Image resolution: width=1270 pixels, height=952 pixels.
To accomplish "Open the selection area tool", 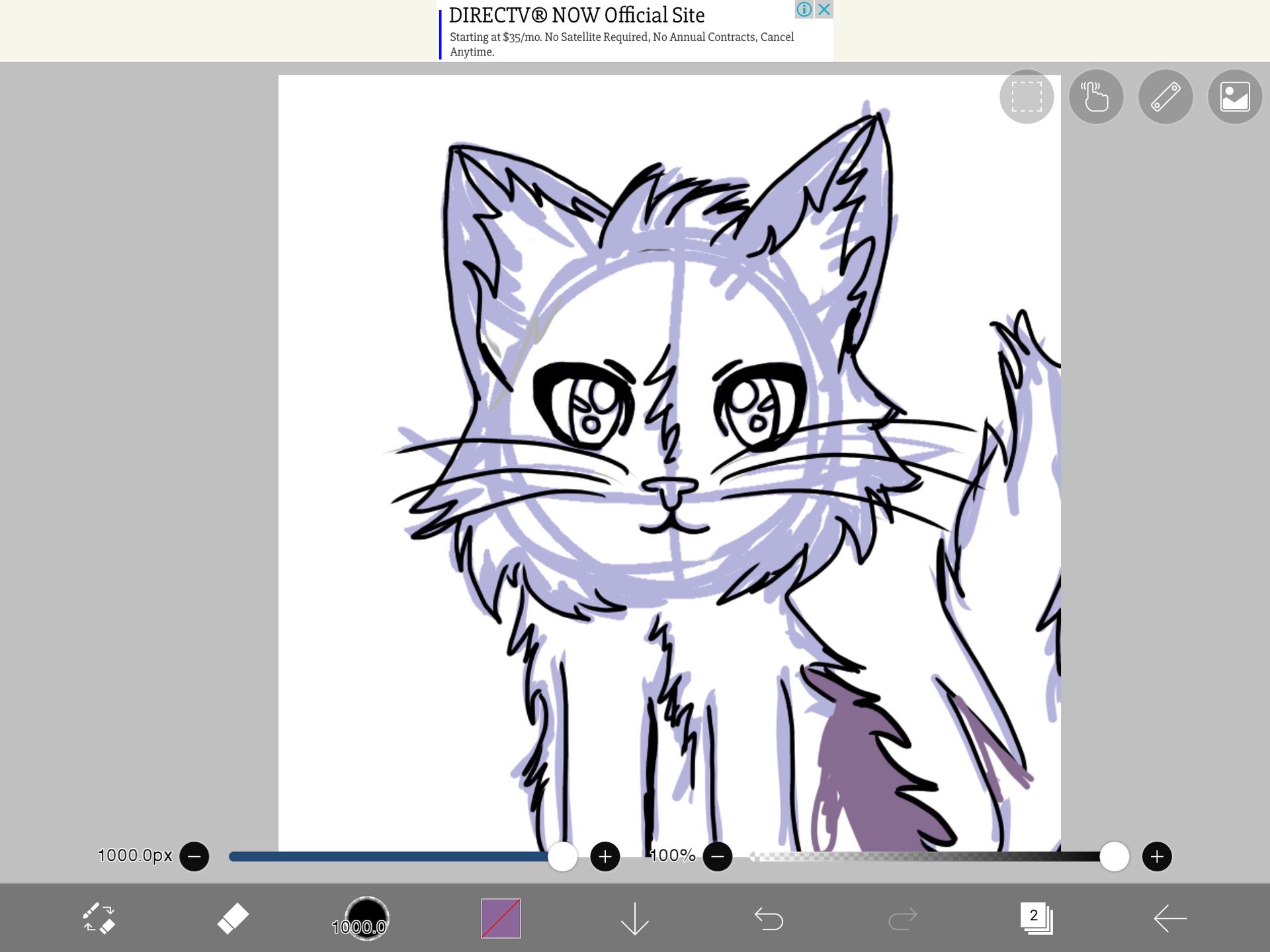I will (x=1027, y=97).
